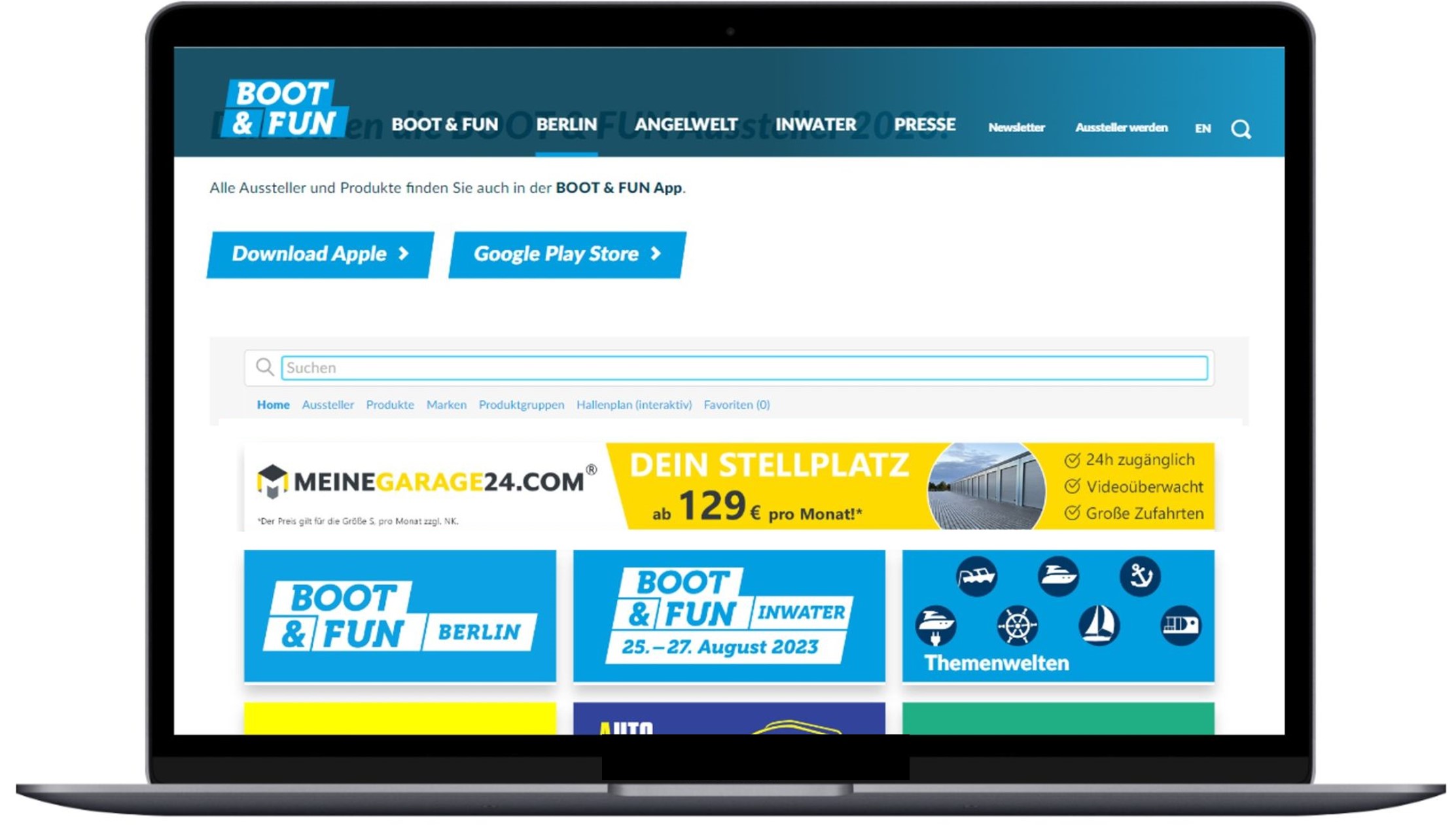1456x828 pixels.
Task: Open the BOOT & FUN menu item
Action: pos(445,124)
